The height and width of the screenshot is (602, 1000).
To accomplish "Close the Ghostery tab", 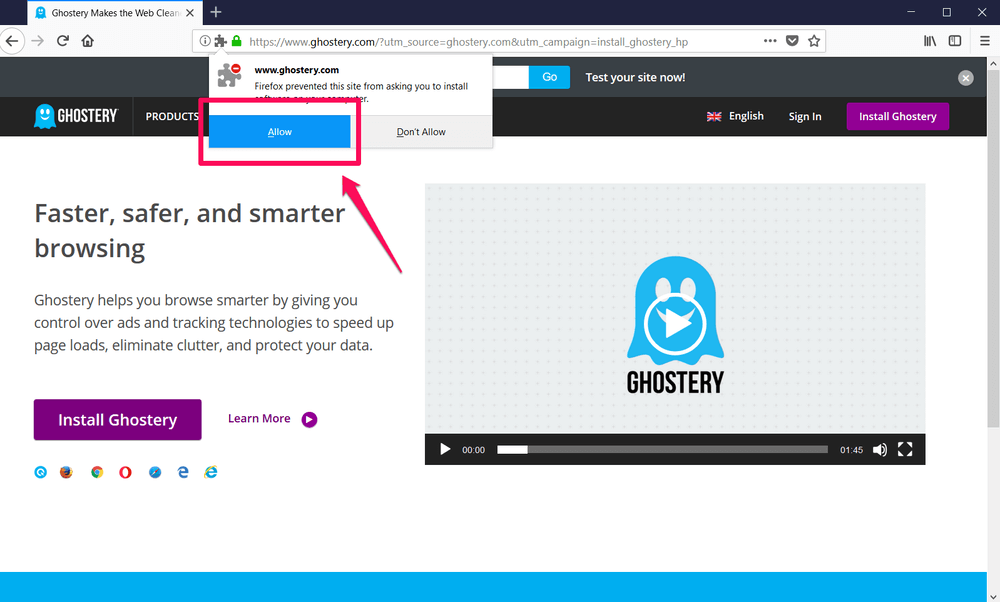I will (x=189, y=13).
